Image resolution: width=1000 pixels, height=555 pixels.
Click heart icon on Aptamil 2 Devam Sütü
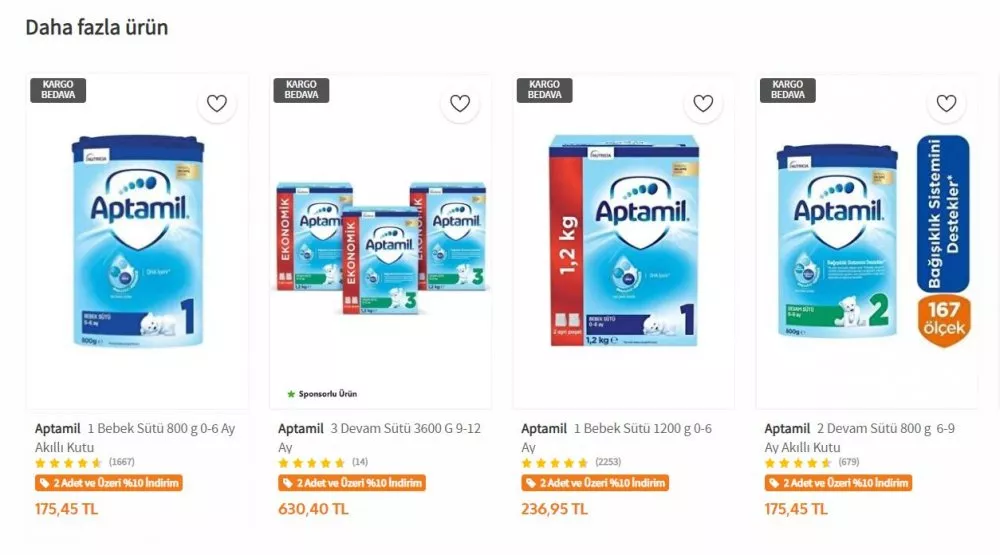tap(946, 103)
